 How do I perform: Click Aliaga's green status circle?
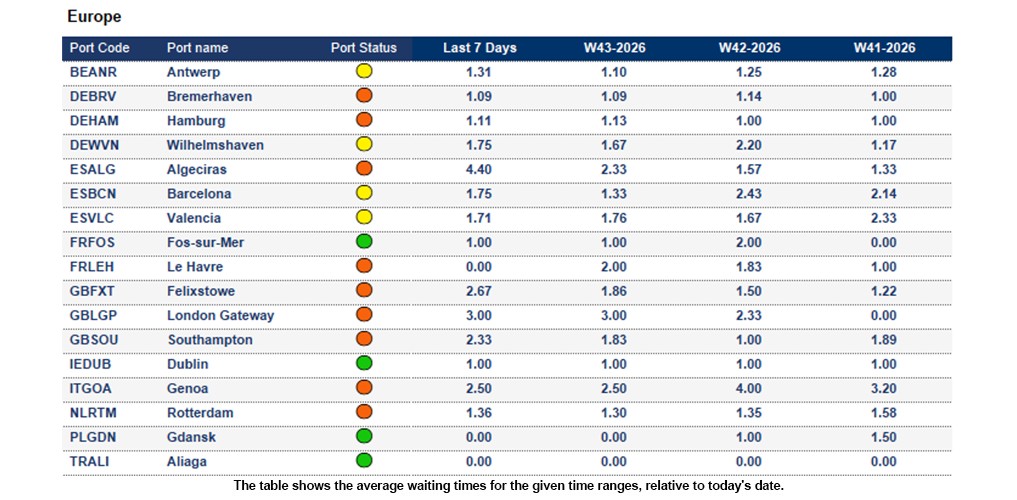coord(364,460)
